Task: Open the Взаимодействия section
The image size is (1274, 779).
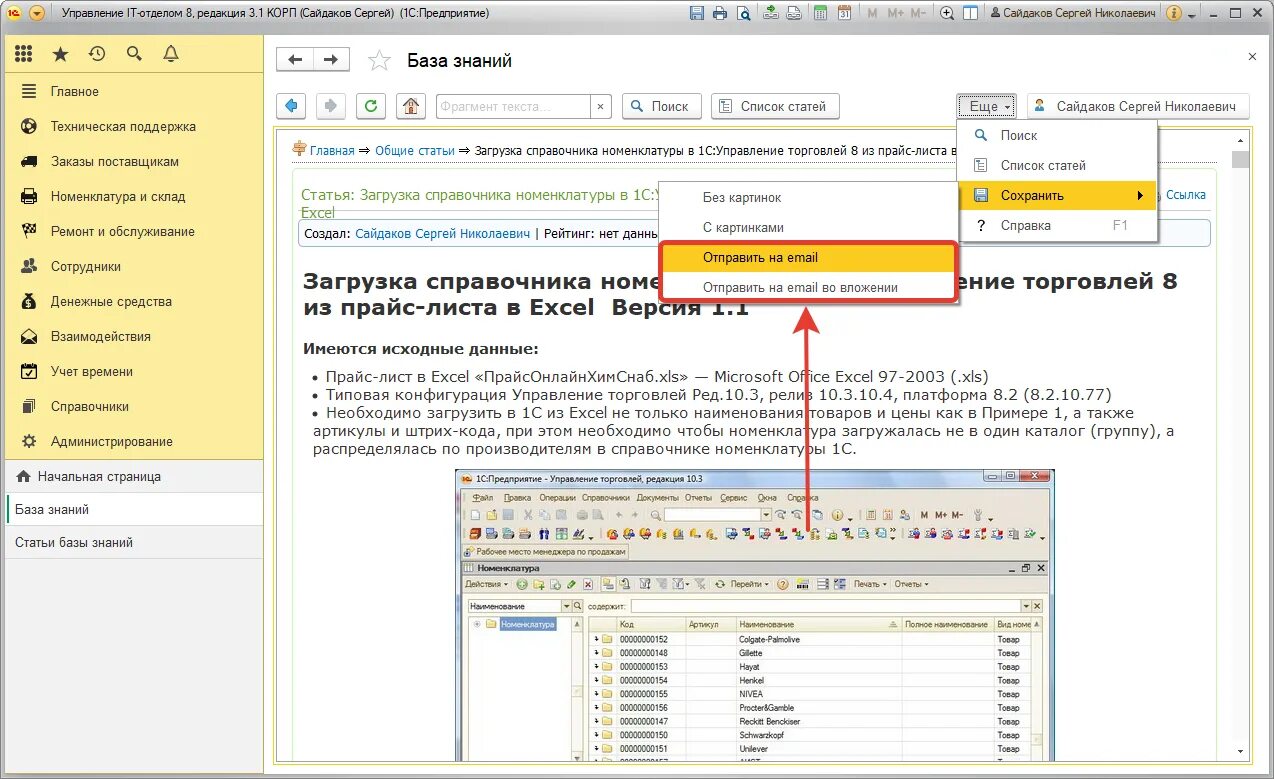Action: 133,336
